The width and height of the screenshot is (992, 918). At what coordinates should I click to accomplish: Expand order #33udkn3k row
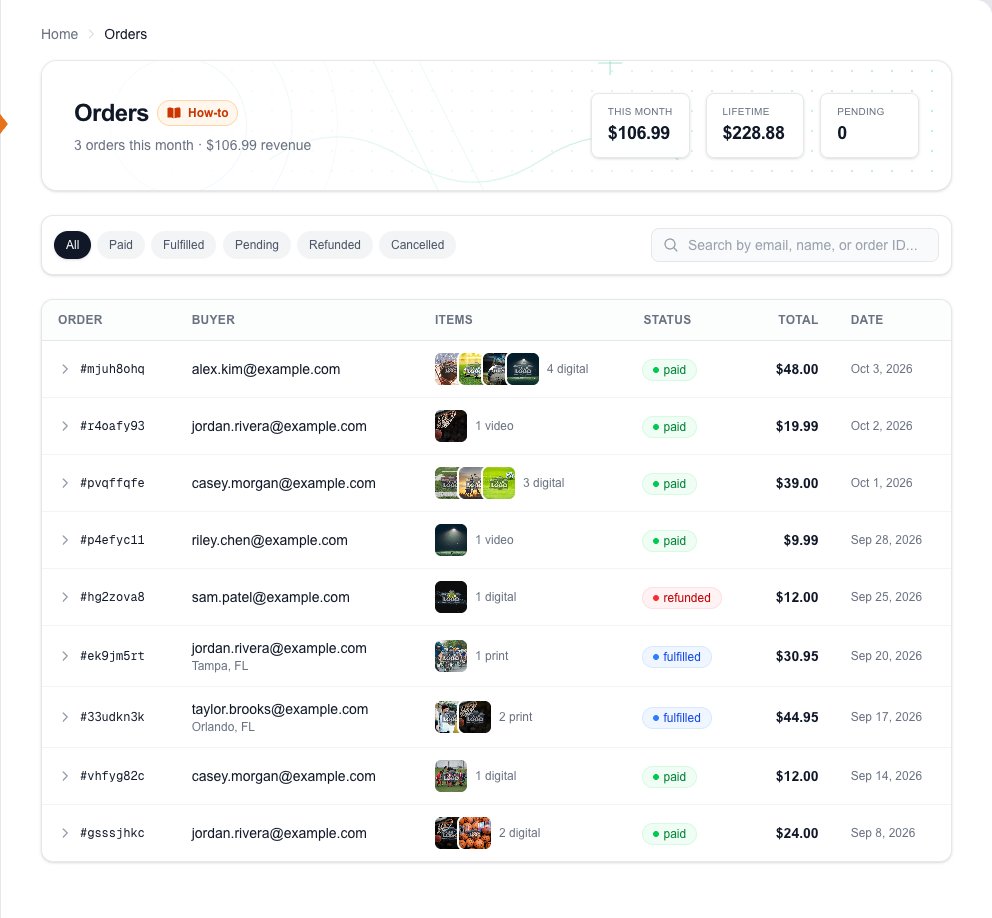[x=65, y=717]
